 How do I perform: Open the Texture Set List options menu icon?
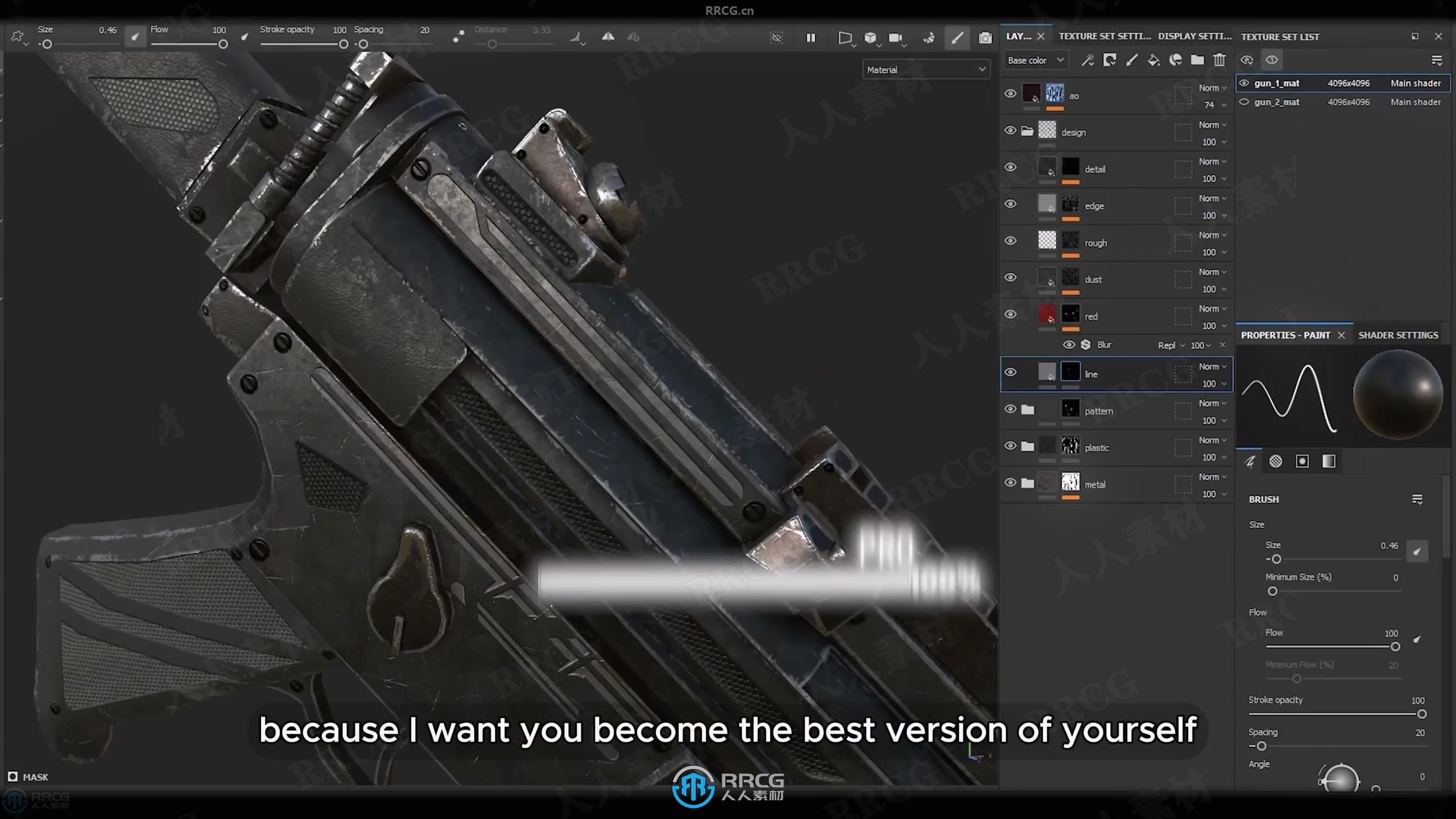(x=1437, y=60)
